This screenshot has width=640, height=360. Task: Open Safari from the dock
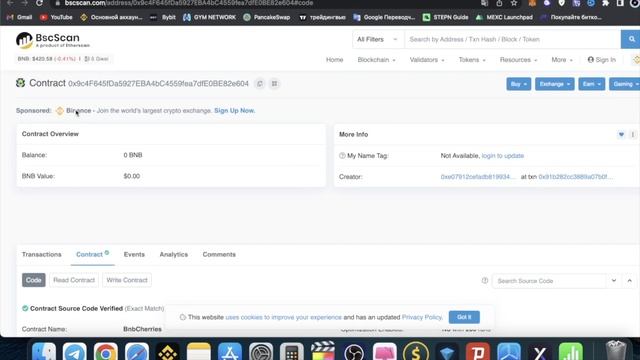tap(137, 352)
